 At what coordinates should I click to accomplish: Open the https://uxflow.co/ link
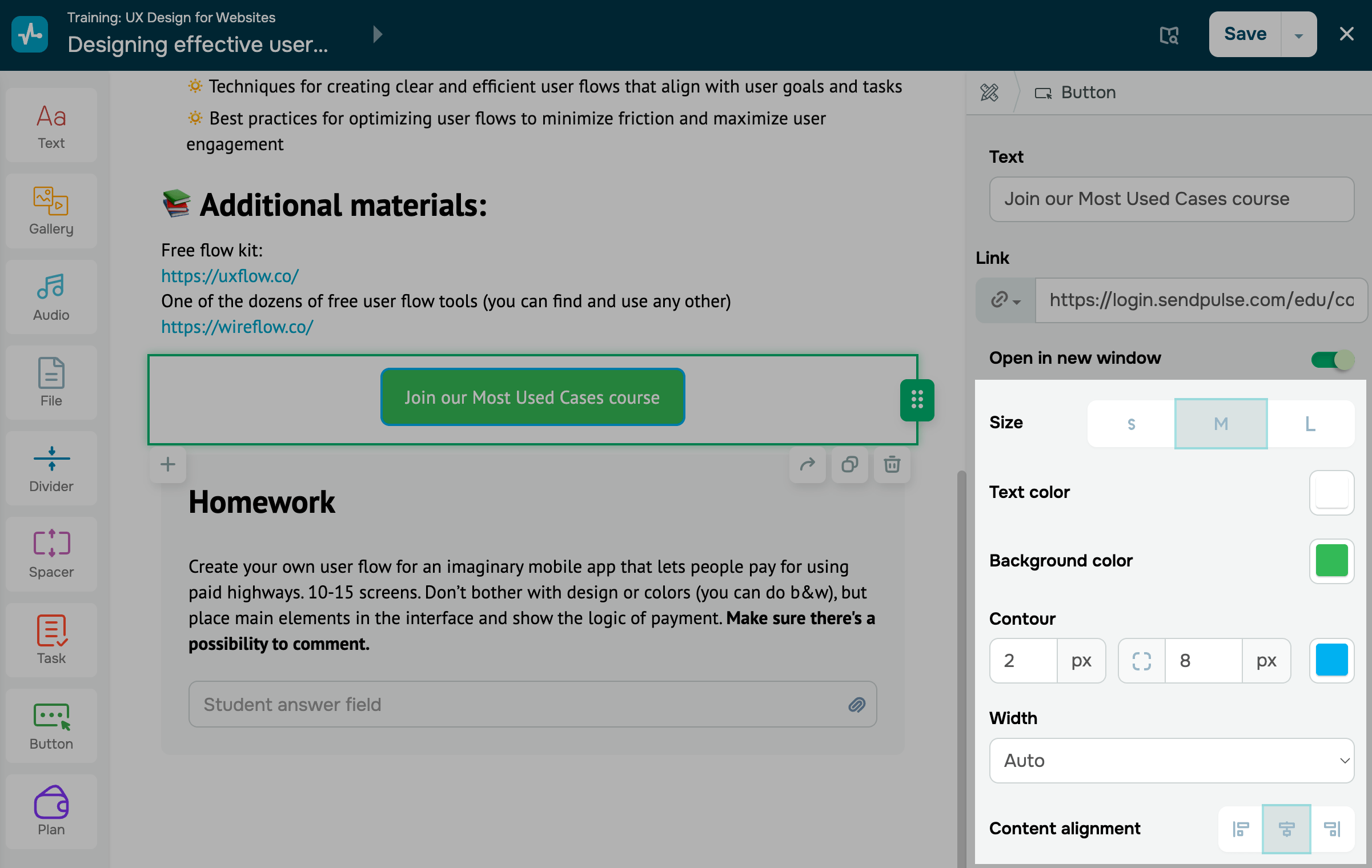[x=230, y=276]
